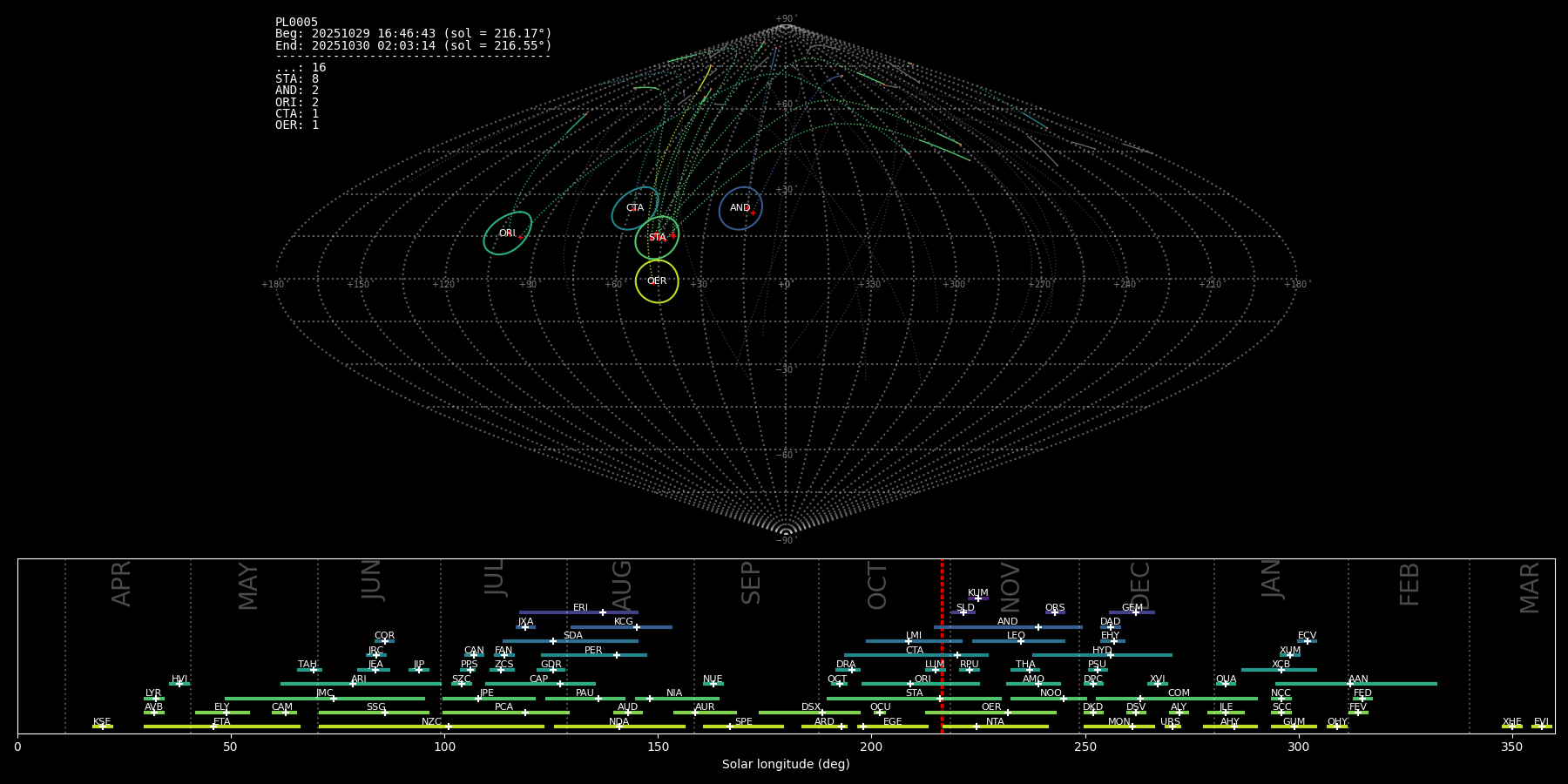Click the KSE shower label

102,722
